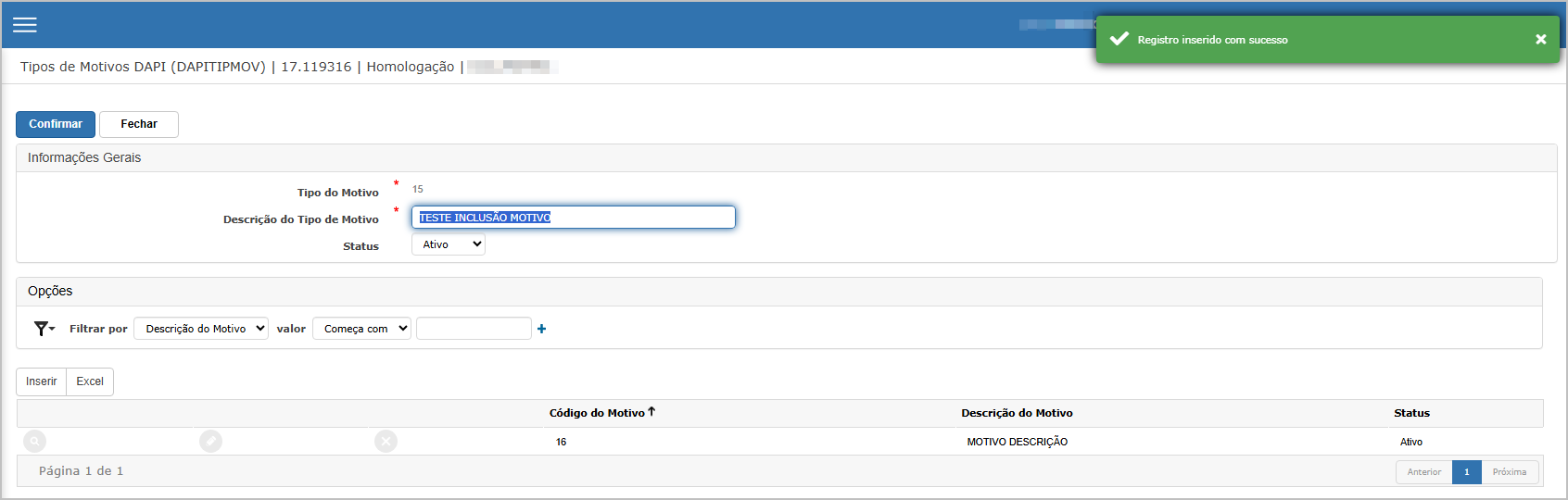This screenshot has width=1568, height=500.
Task: Open the hamburger menu
Action: coord(25,25)
